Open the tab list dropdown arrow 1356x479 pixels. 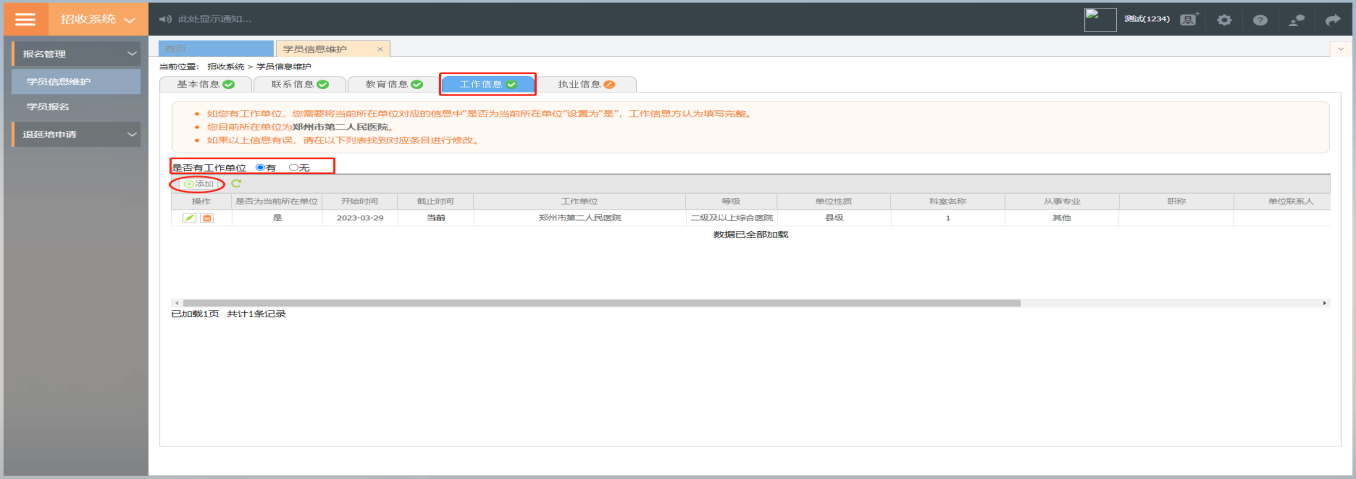[1340, 48]
